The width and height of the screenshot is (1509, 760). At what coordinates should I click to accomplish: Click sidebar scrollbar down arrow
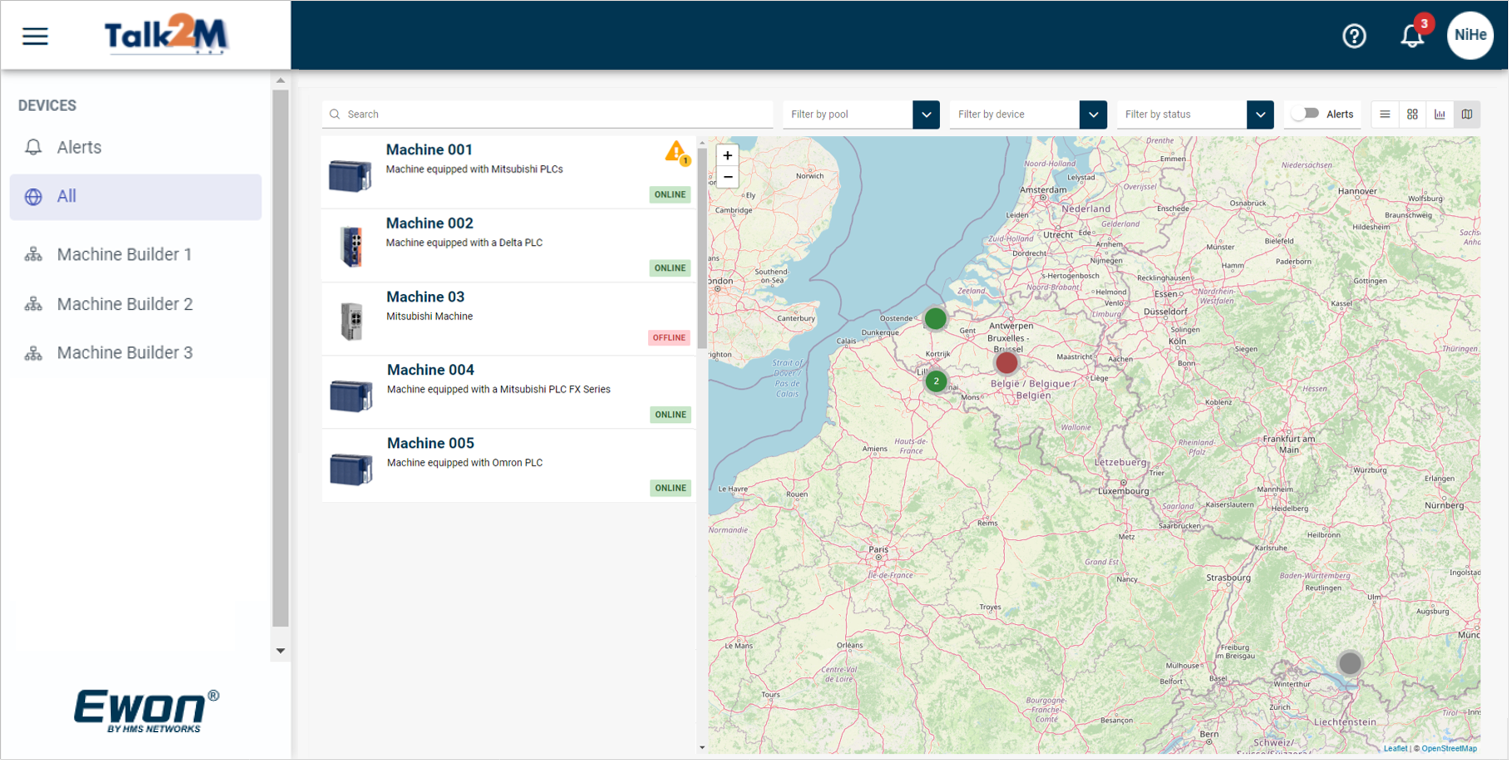click(x=280, y=650)
